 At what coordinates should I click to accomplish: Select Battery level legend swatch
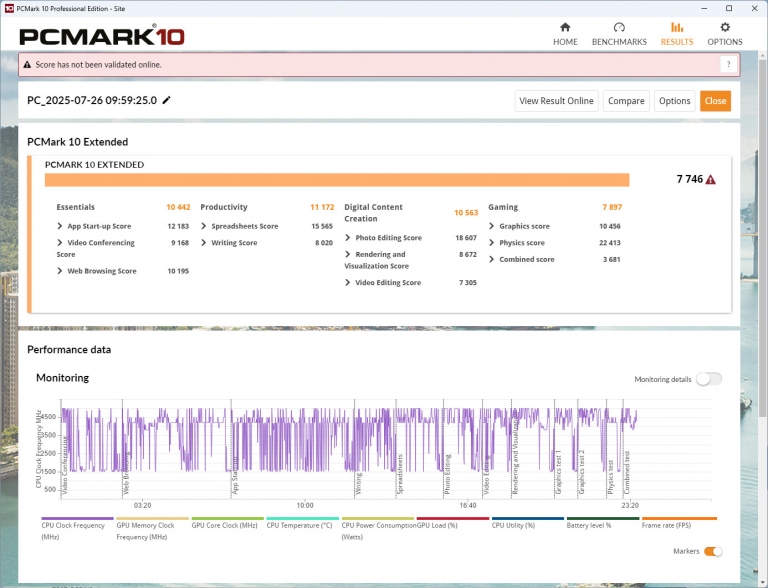click(x=603, y=518)
